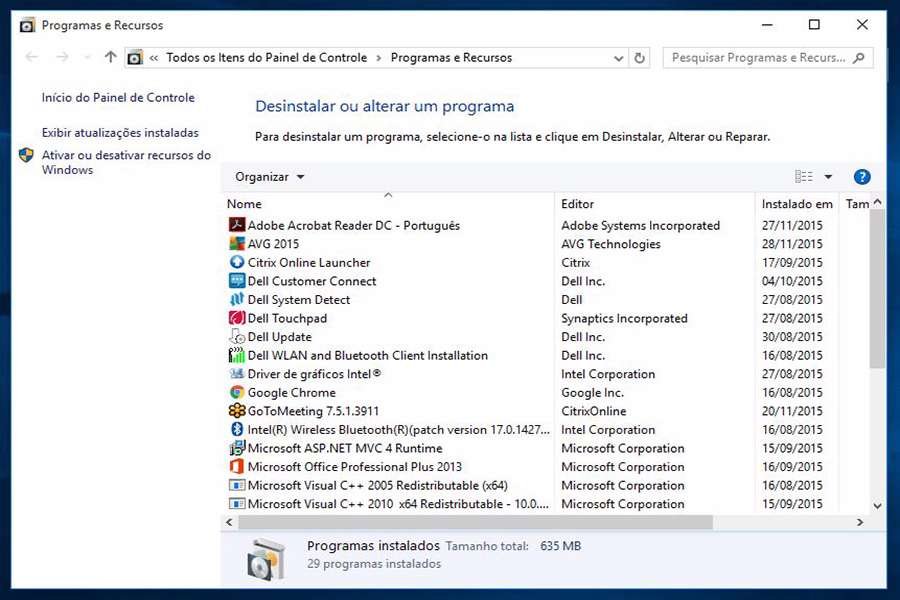Click the GoToMeeting flower icon

(x=237, y=411)
